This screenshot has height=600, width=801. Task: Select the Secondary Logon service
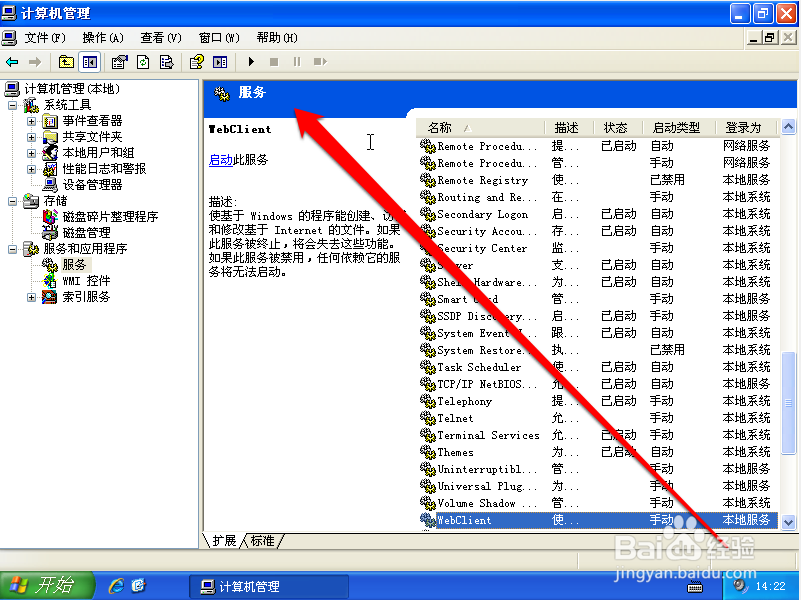pos(599,214)
